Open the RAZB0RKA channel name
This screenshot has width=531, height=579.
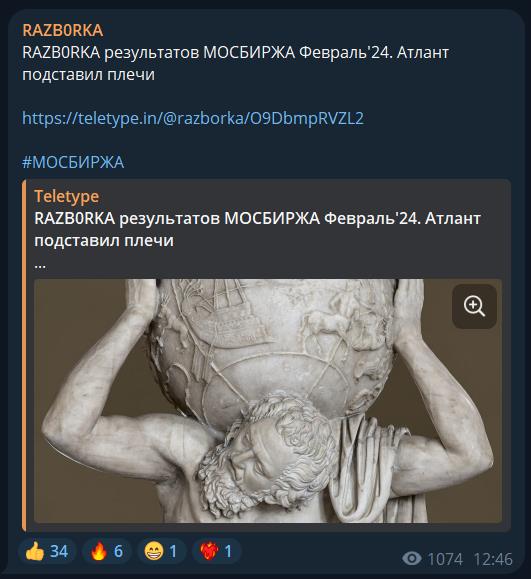coord(62,30)
